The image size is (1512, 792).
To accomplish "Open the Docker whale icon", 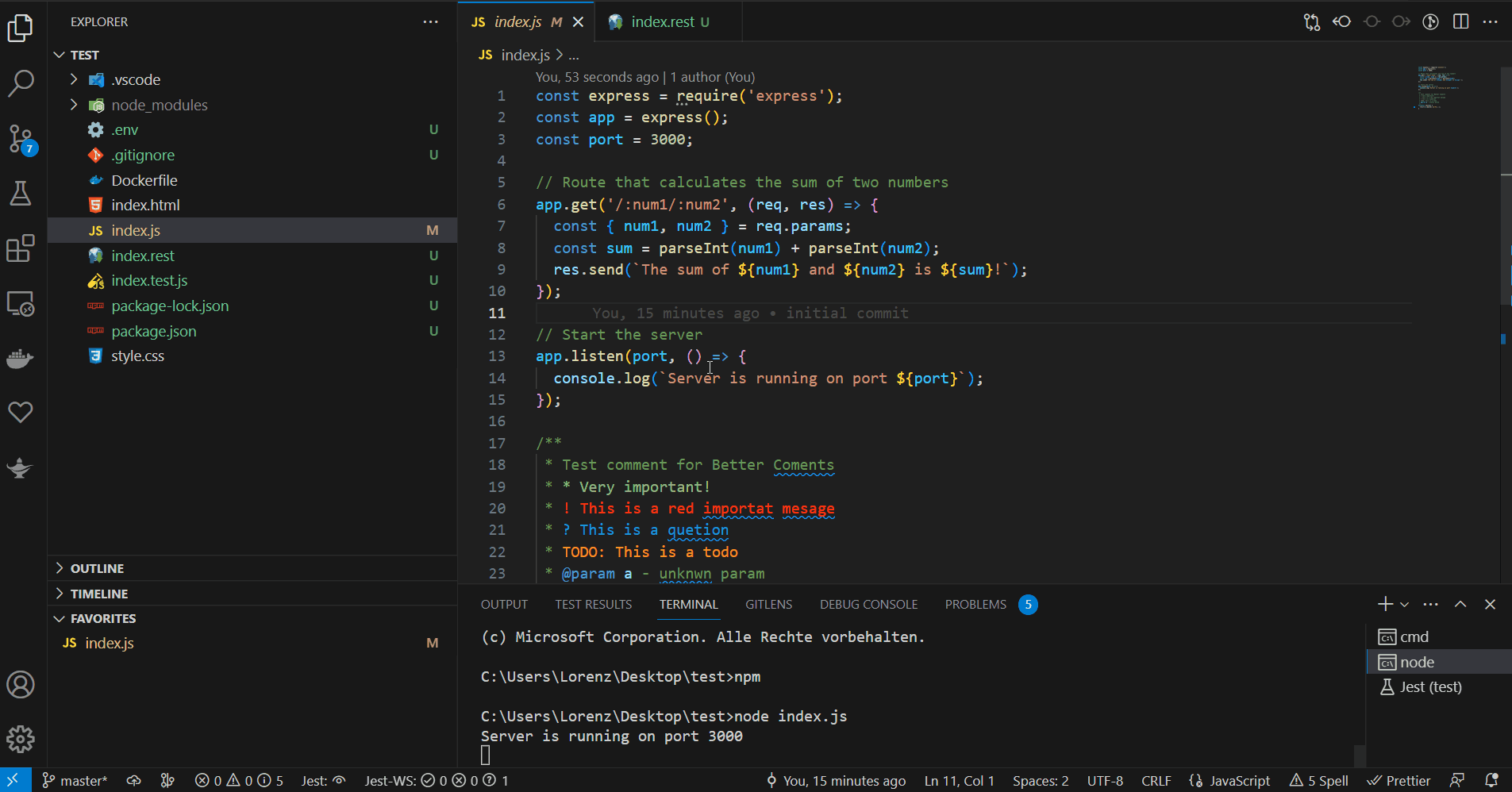I will [20, 359].
